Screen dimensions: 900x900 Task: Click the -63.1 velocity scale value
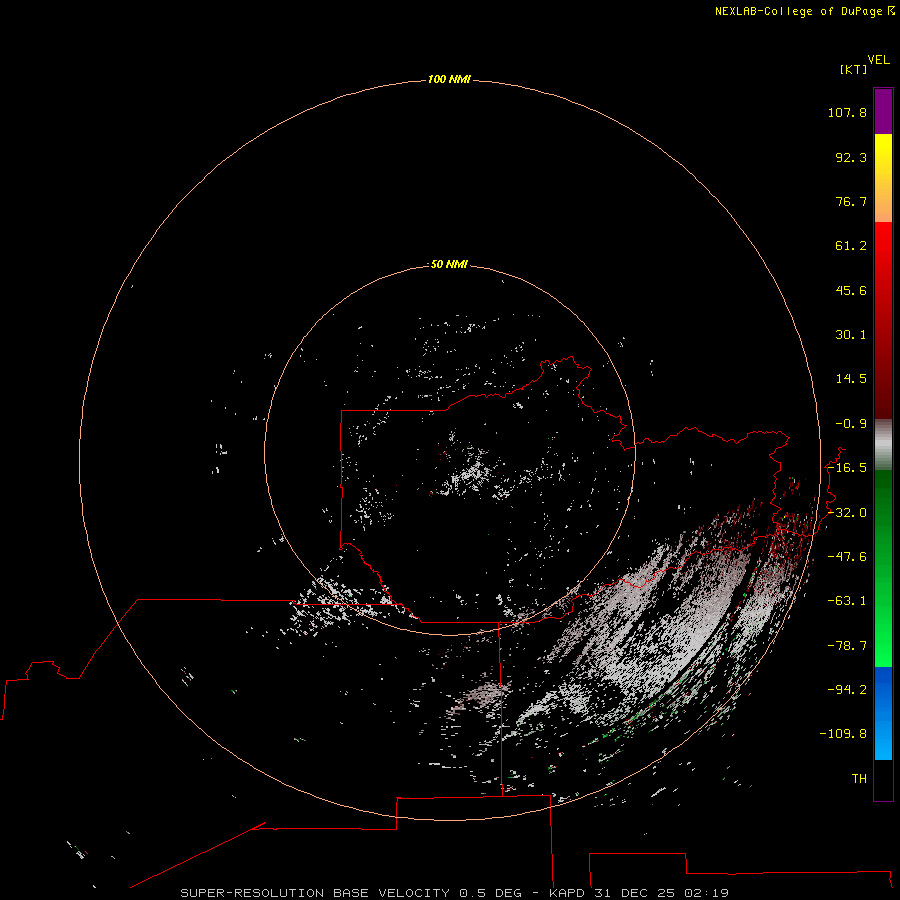tap(847, 601)
